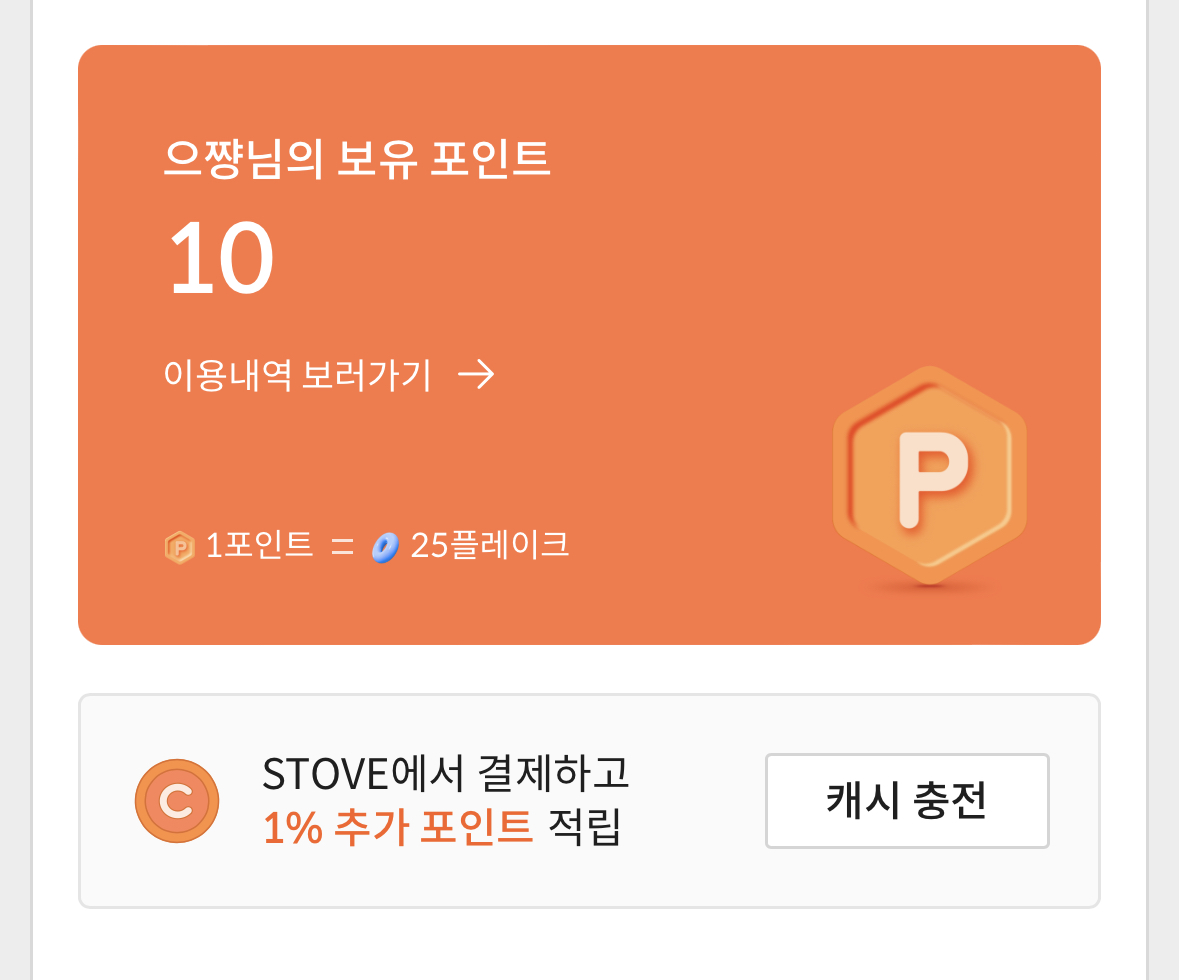Image resolution: width=1179 pixels, height=980 pixels.
Task: Click the blue flake ring icon
Action: (x=385, y=547)
